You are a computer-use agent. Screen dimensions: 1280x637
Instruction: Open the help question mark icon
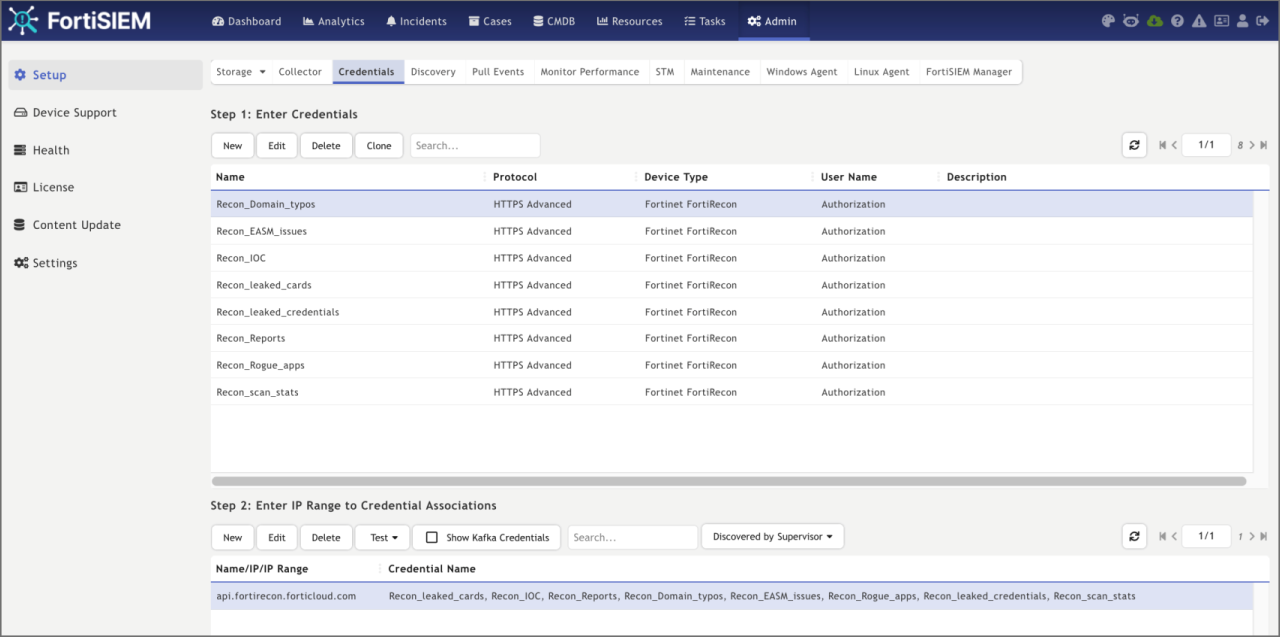click(x=1178, y=21)
